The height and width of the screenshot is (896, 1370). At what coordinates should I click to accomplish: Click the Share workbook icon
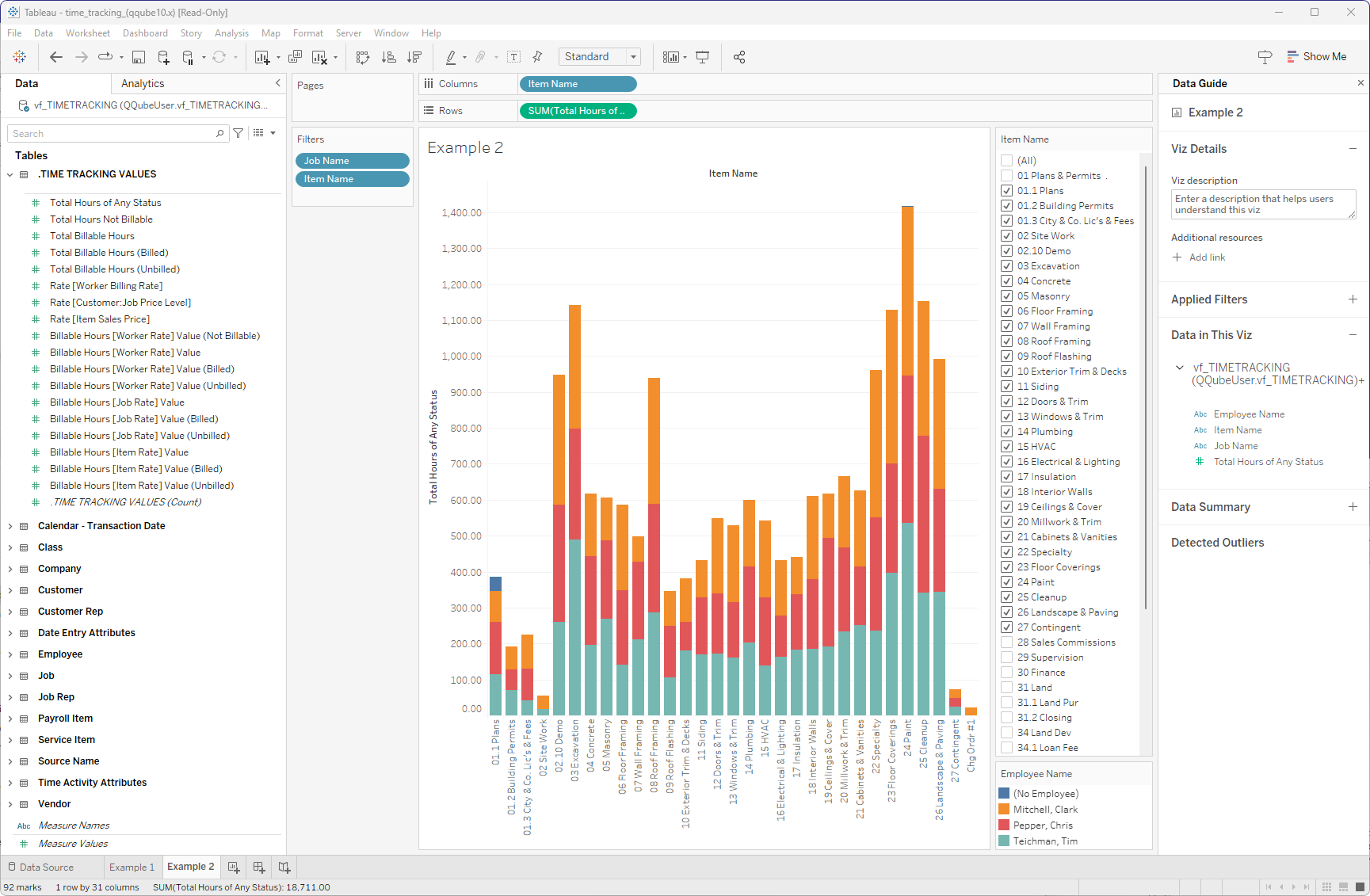pyautogui.click(x=738, y=56)
